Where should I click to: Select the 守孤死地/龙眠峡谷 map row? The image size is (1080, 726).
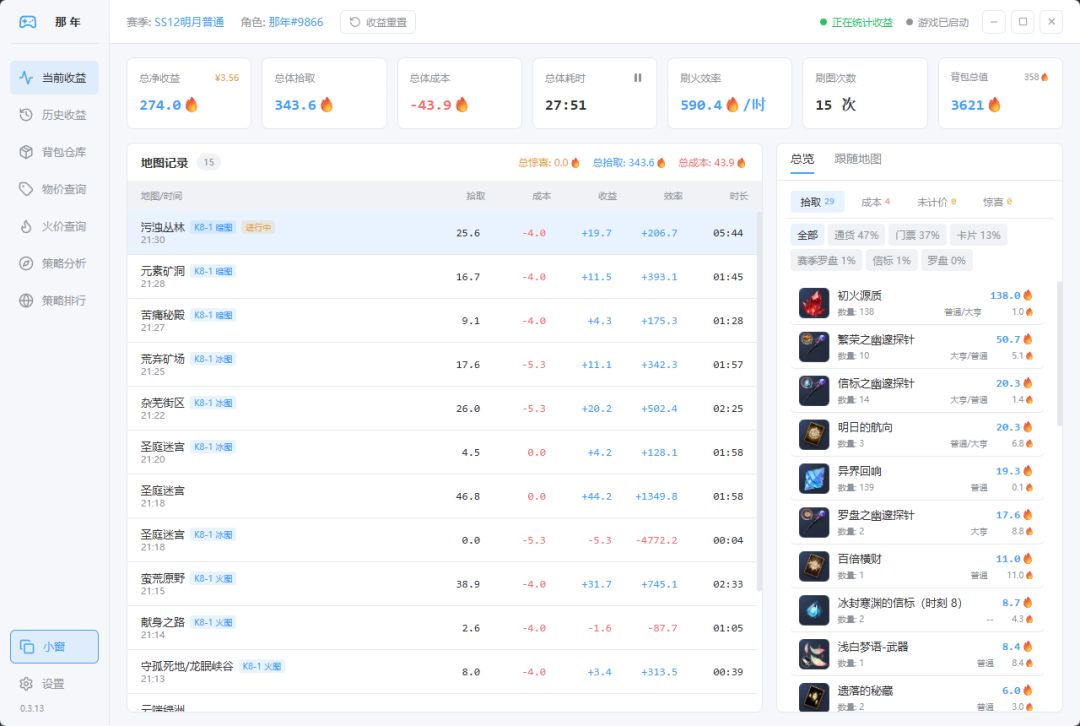point(442,672)
